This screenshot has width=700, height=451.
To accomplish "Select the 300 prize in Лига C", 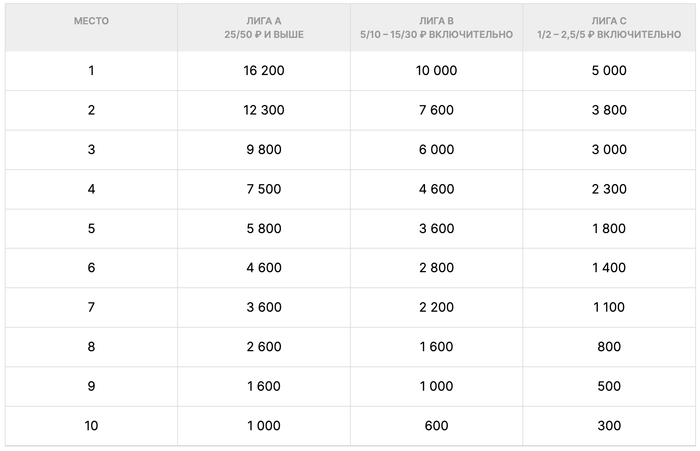I will 608,426.
